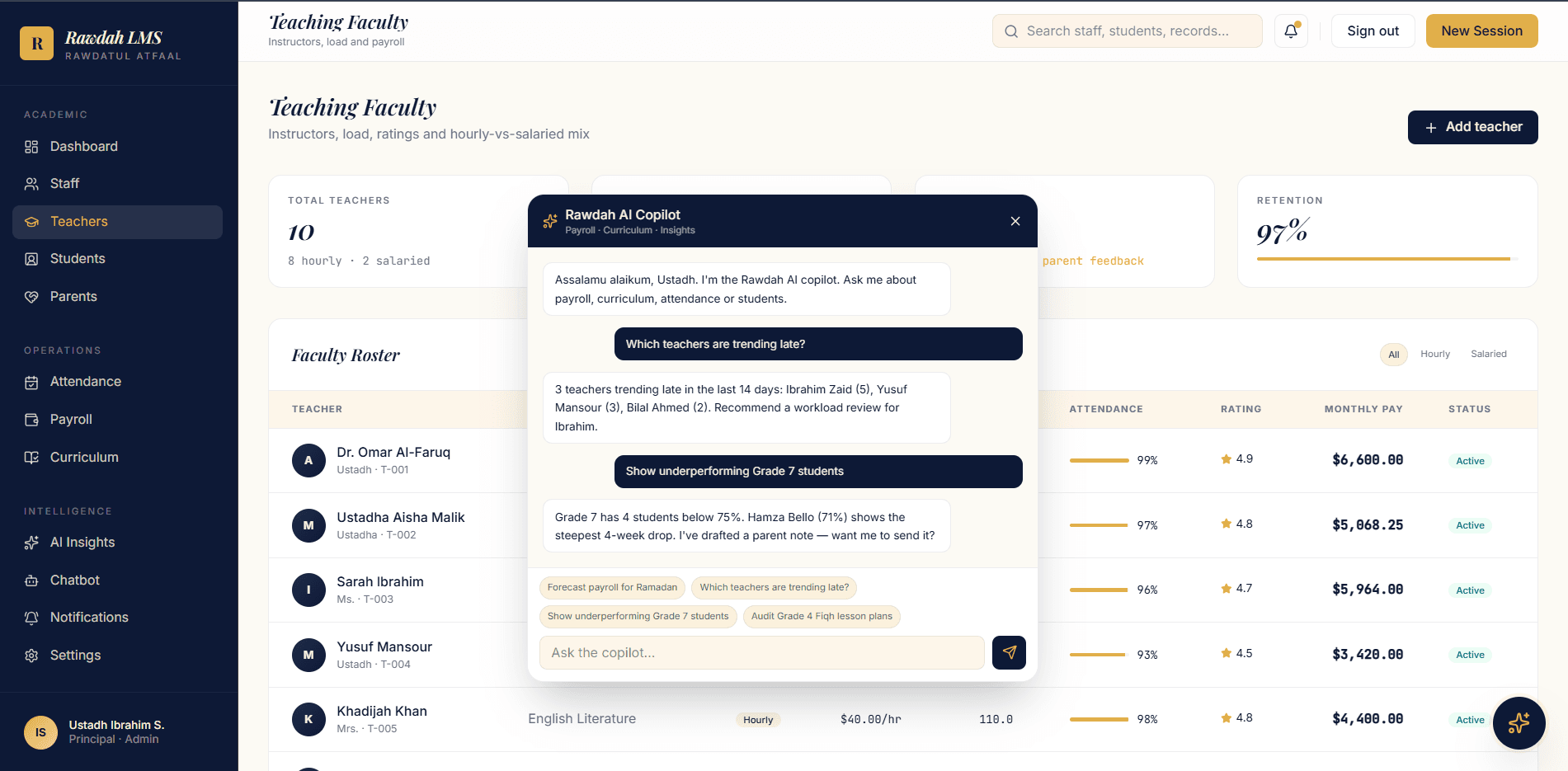Image resolution: width=1568 pixels, height=771 pixels.
Task: Open the AI Insights sparkle icon
Action: 31,543
